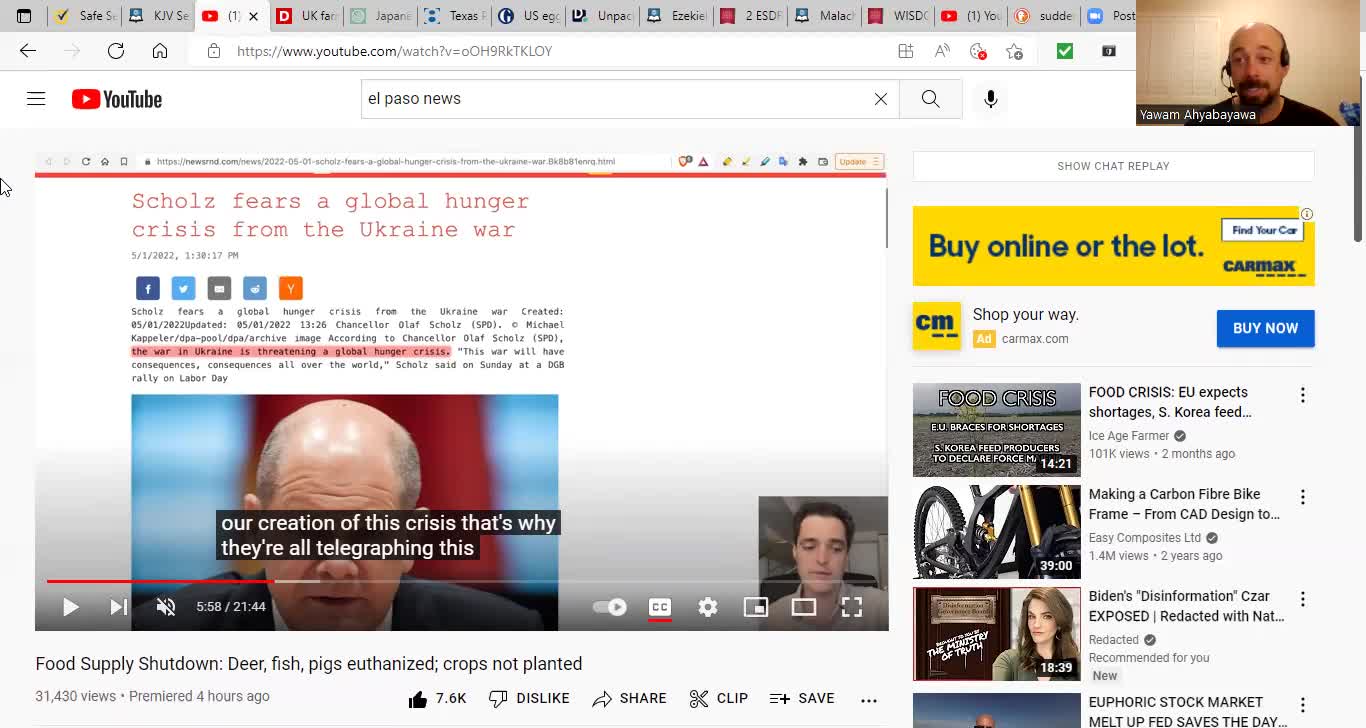
Task: Share this video
Action: tap(629, 699)
